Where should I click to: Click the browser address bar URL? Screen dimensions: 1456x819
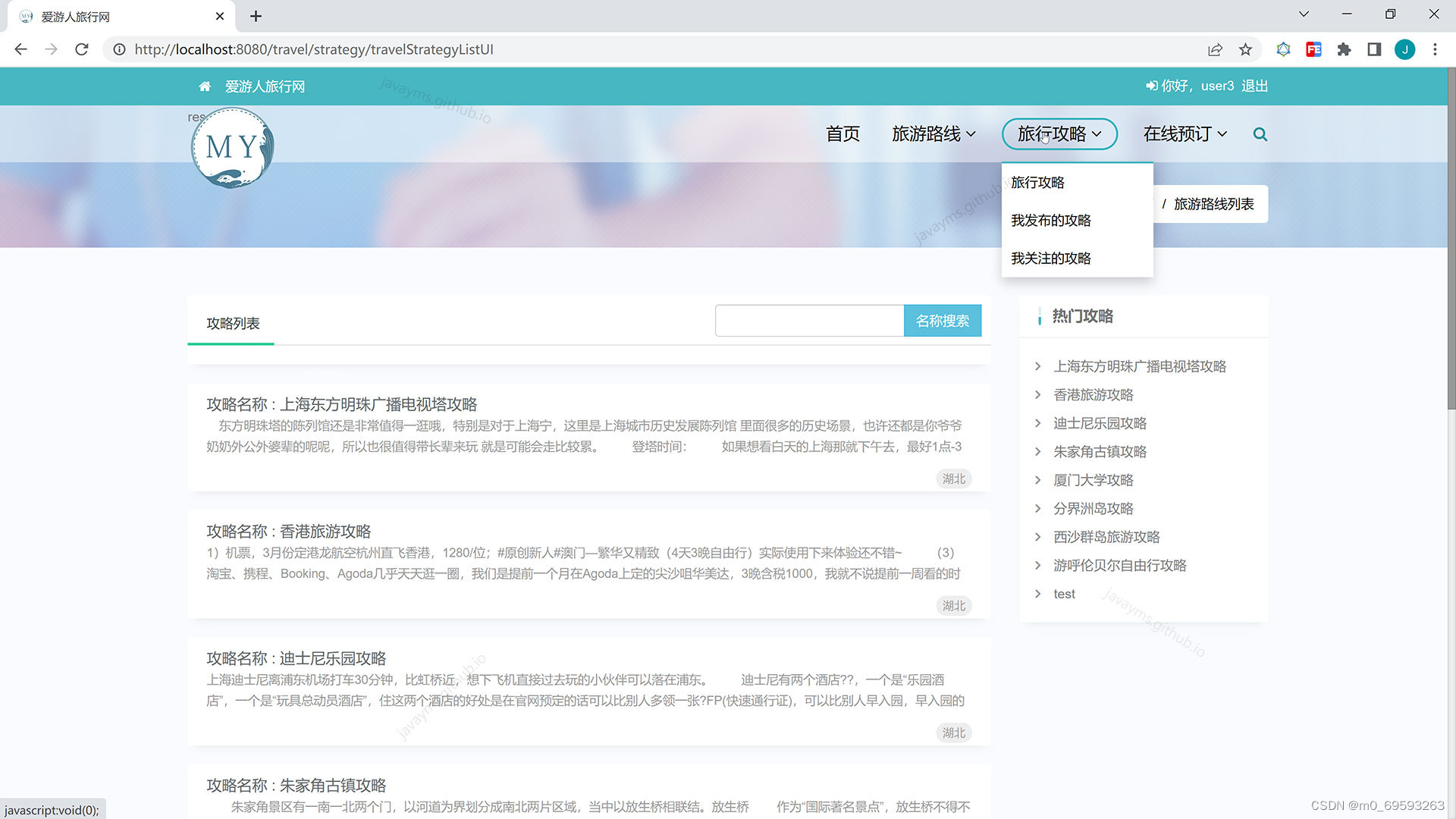(314, 49)
